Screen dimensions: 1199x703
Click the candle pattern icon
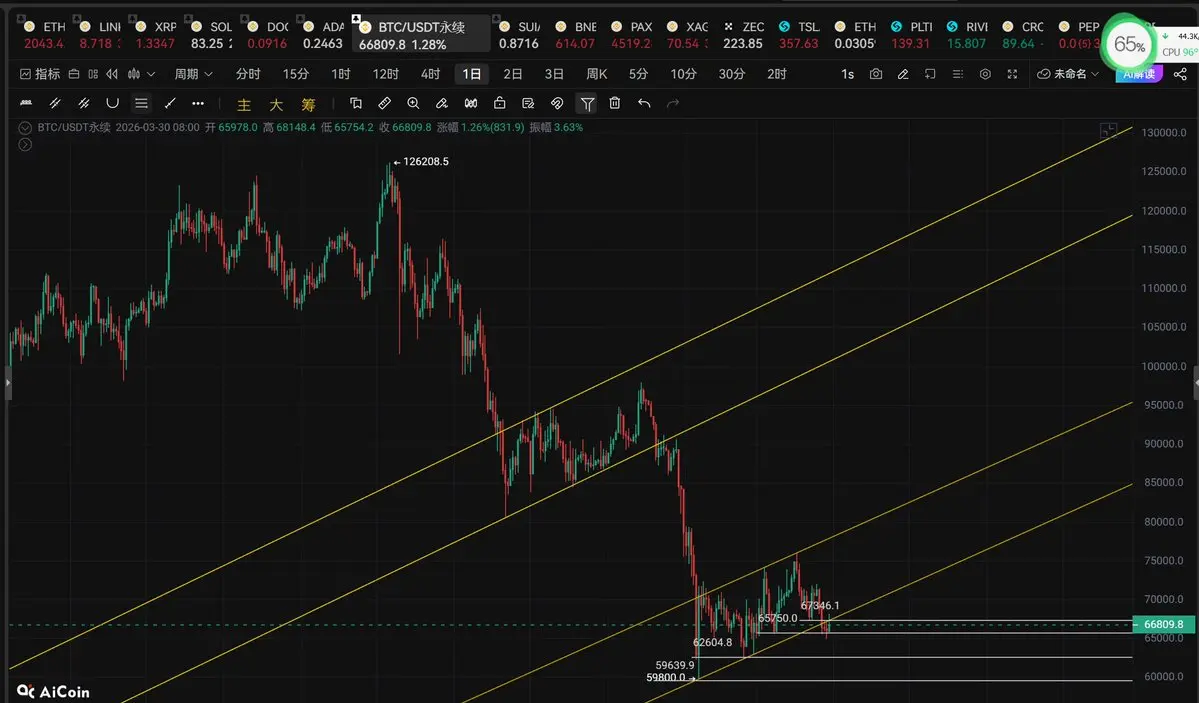(x=471, y=103)
